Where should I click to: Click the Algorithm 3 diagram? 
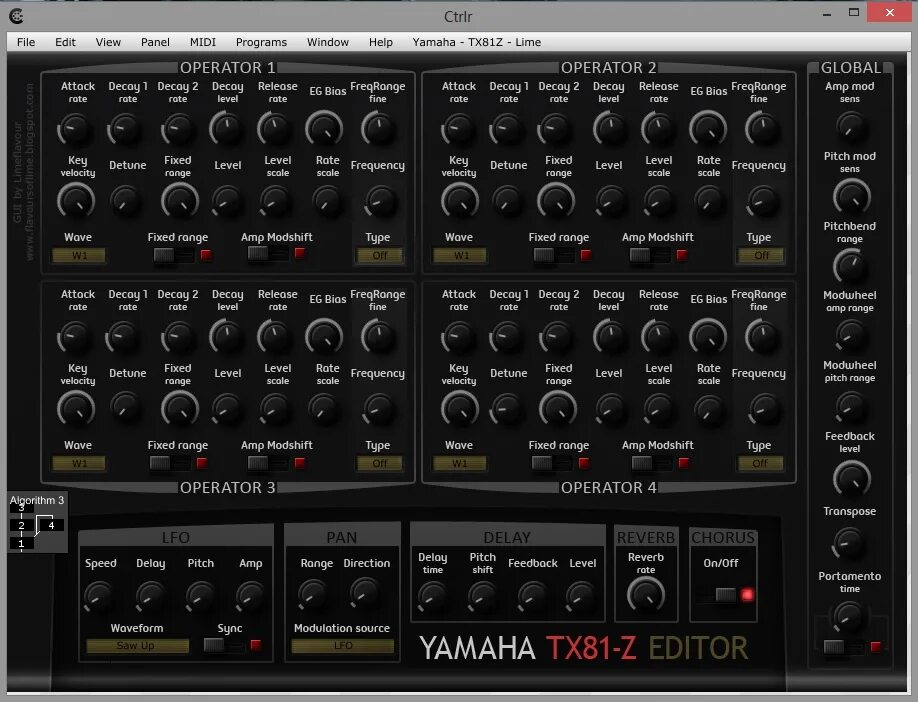click(37, 522)
